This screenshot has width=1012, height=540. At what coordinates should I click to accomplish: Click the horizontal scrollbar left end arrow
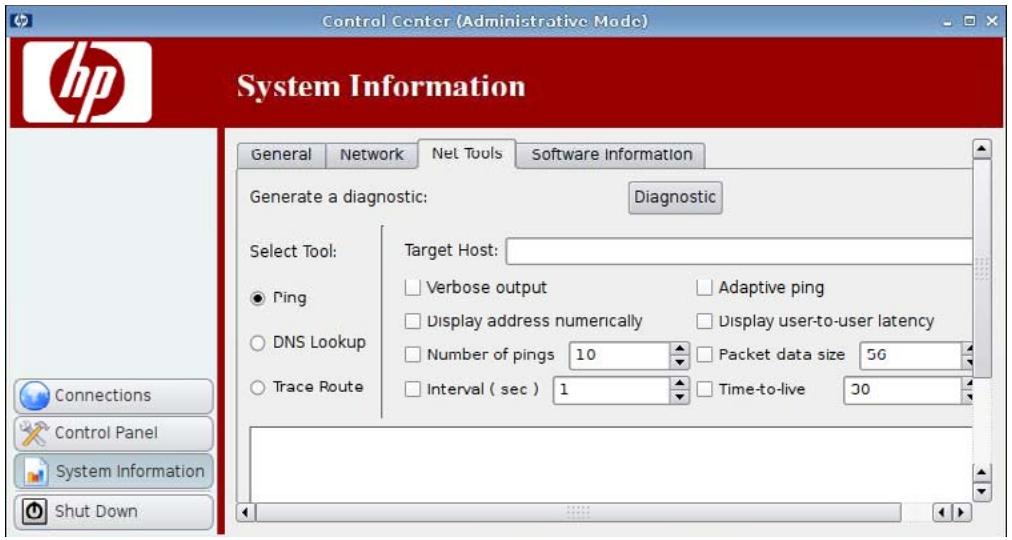pos(245,513)
